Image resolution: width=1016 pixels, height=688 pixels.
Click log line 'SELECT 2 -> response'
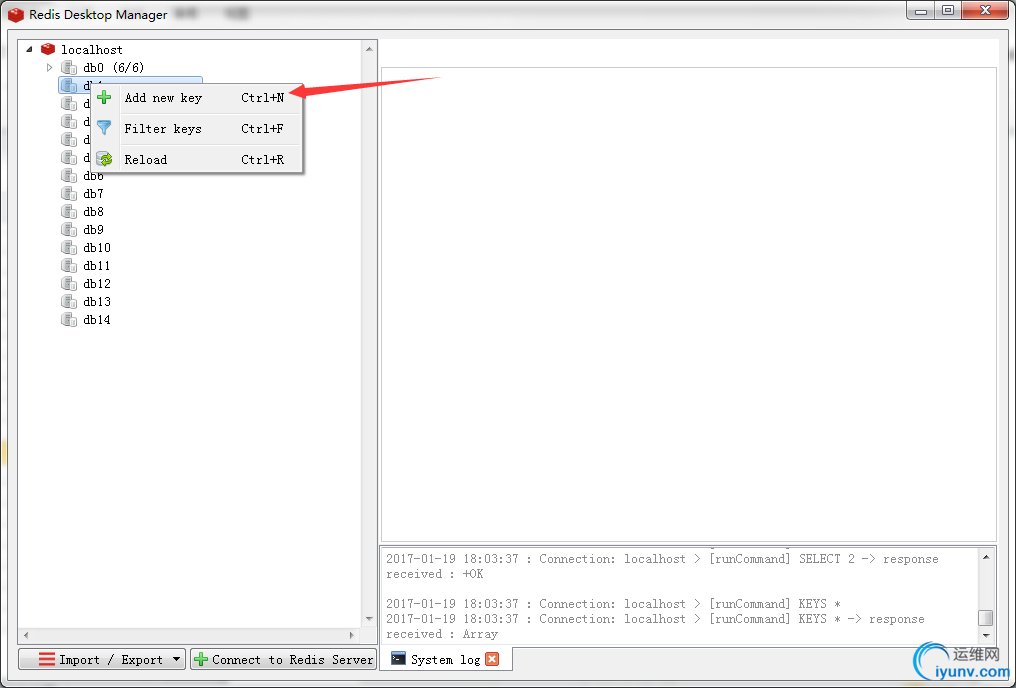tap(868, 558)
